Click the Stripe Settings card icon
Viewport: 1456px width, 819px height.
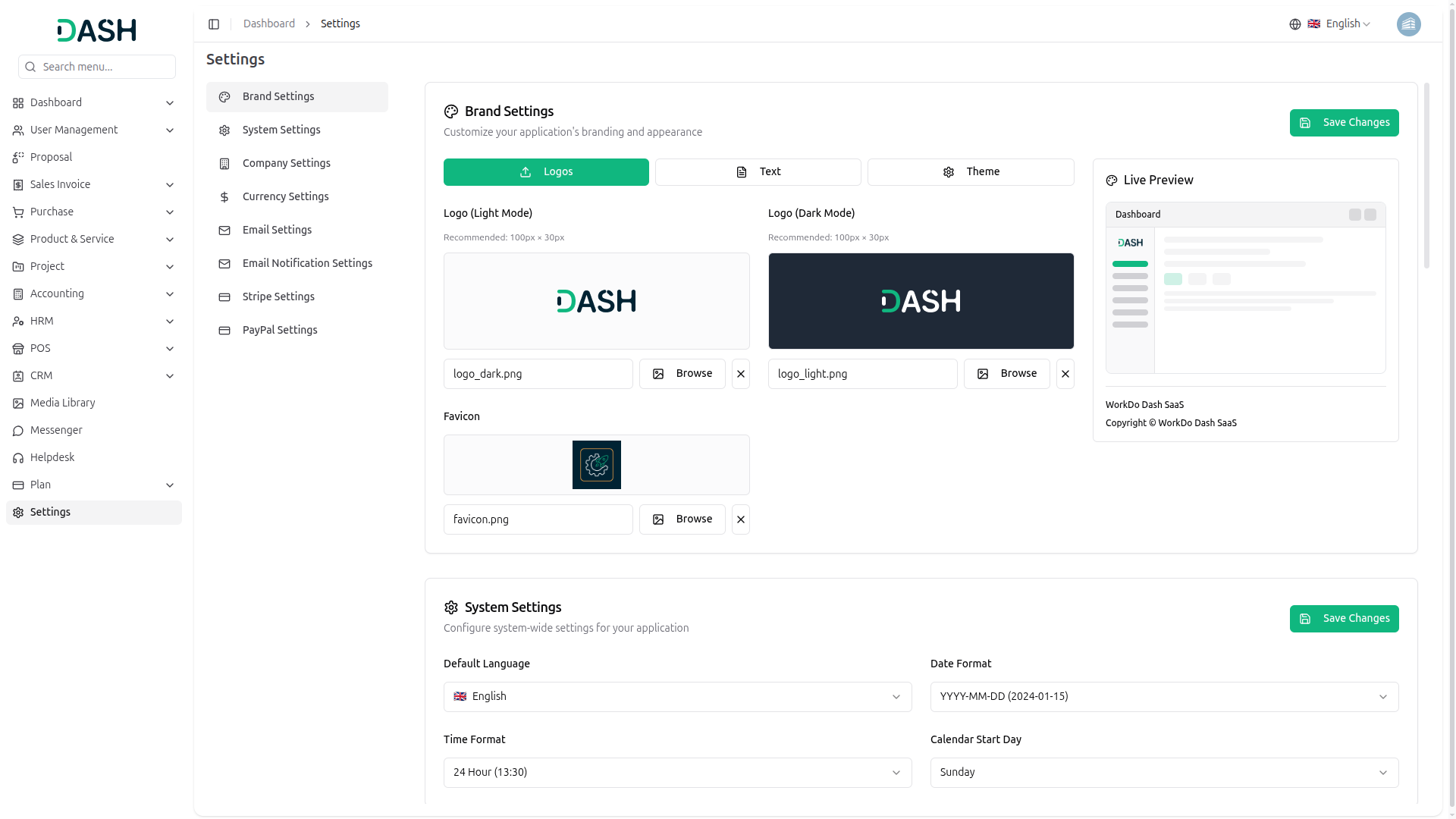point(224,297)
